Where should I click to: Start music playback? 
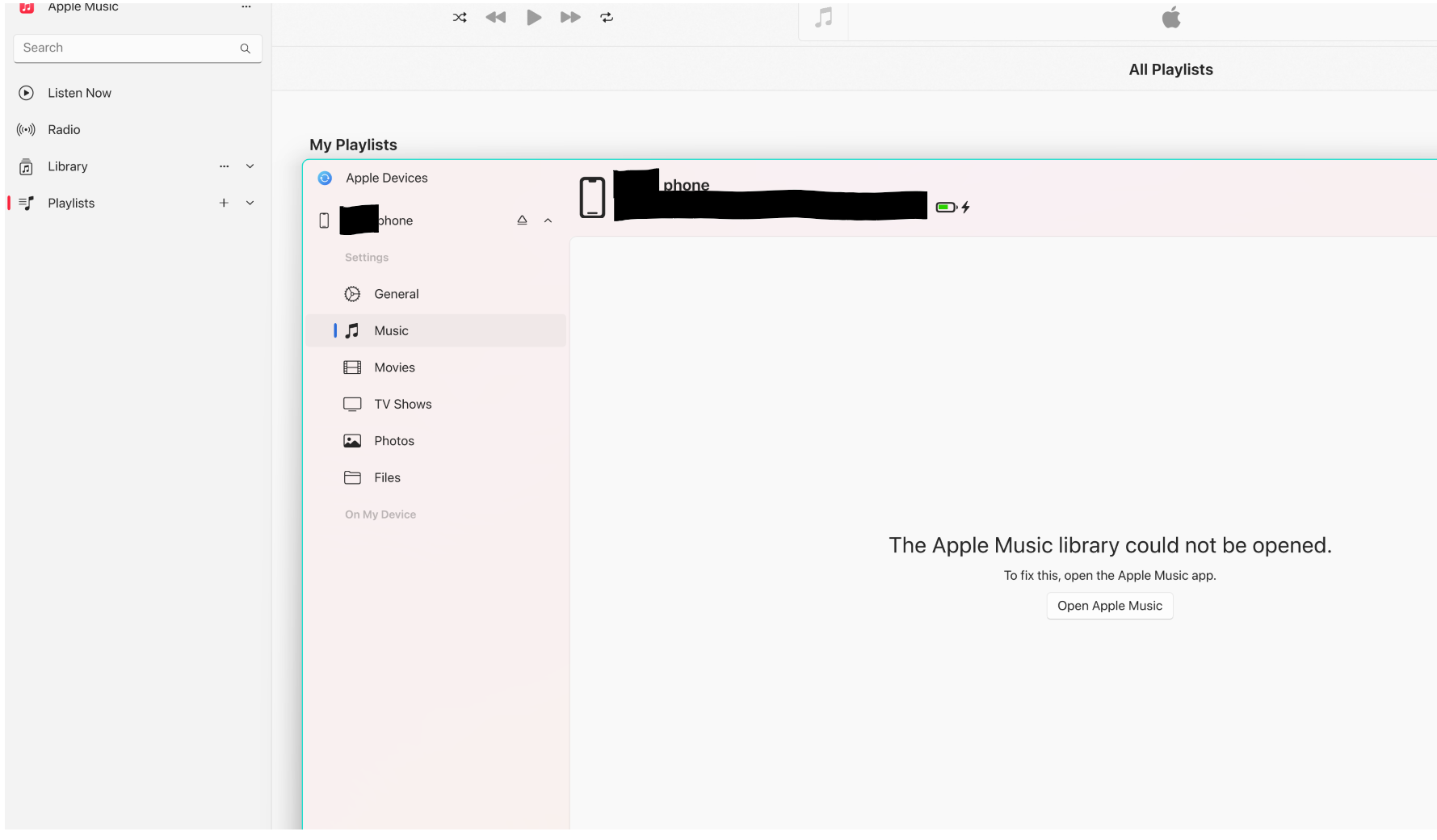(533, 17)
